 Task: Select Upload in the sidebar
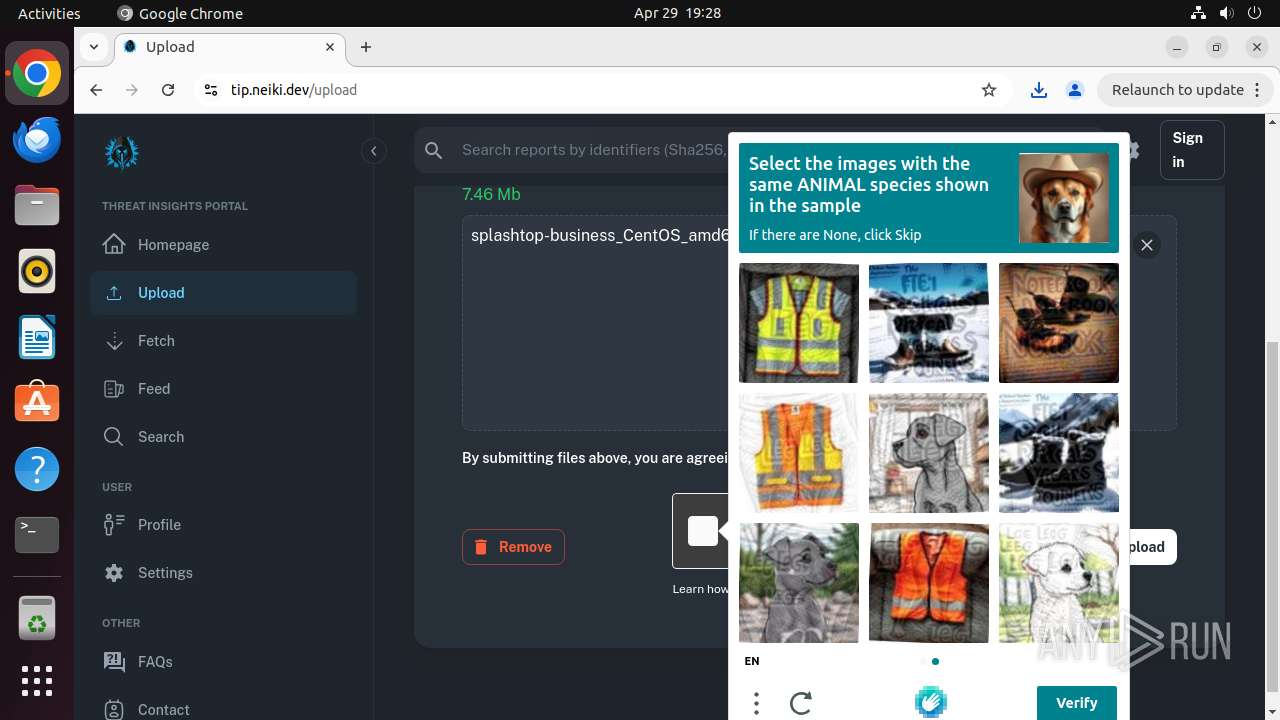(223, 293)
